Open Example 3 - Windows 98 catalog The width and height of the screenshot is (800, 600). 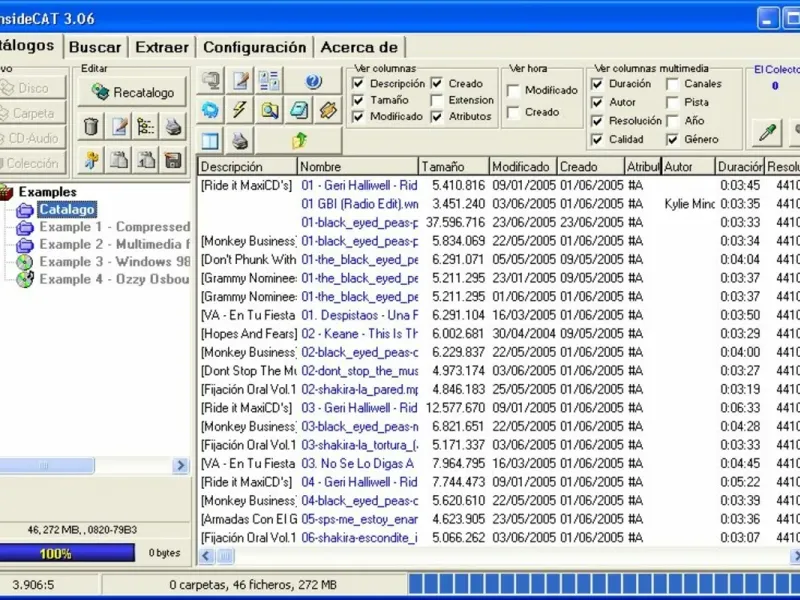pos(113,261)
